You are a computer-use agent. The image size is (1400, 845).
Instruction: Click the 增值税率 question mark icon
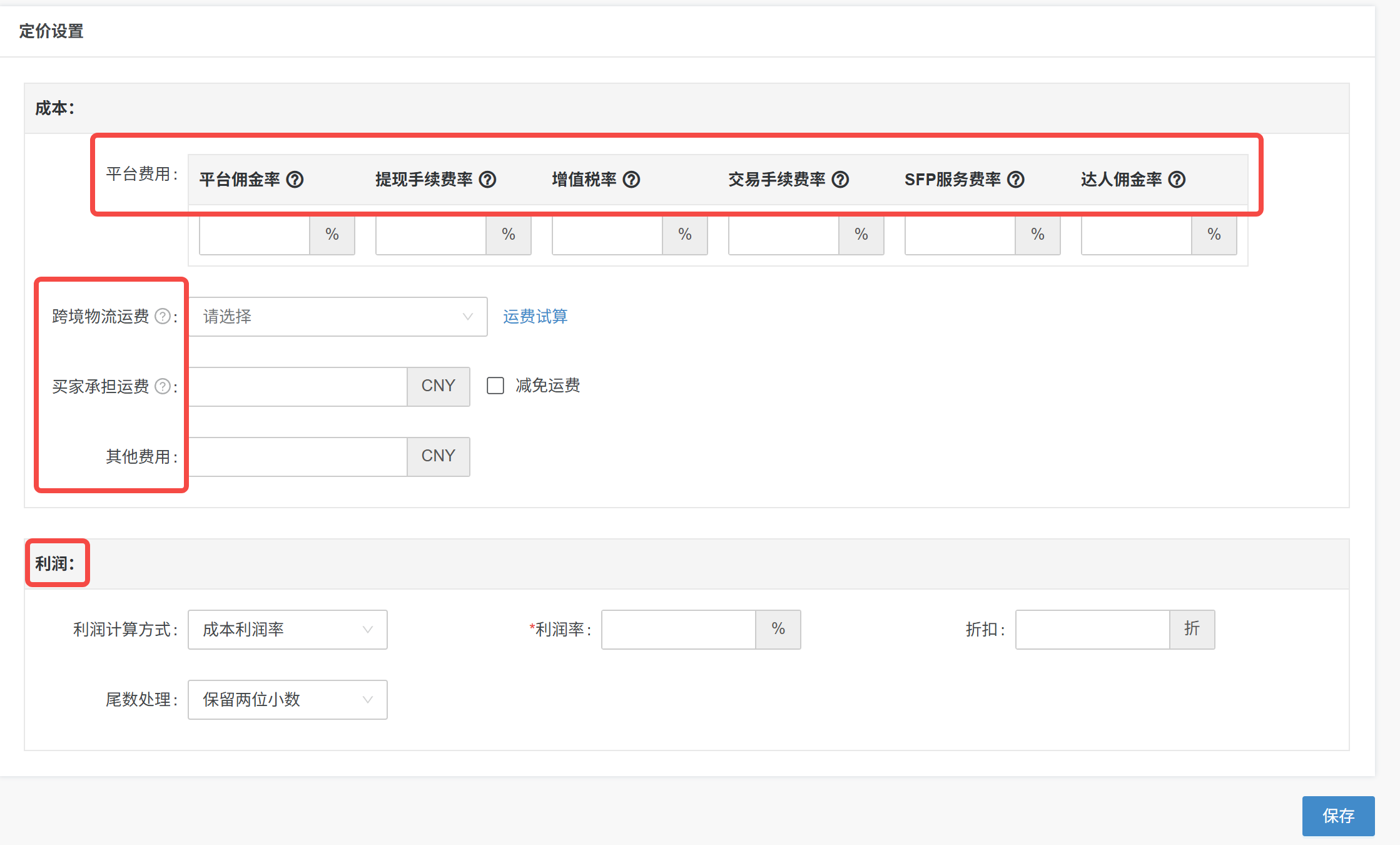coord(631,180)
